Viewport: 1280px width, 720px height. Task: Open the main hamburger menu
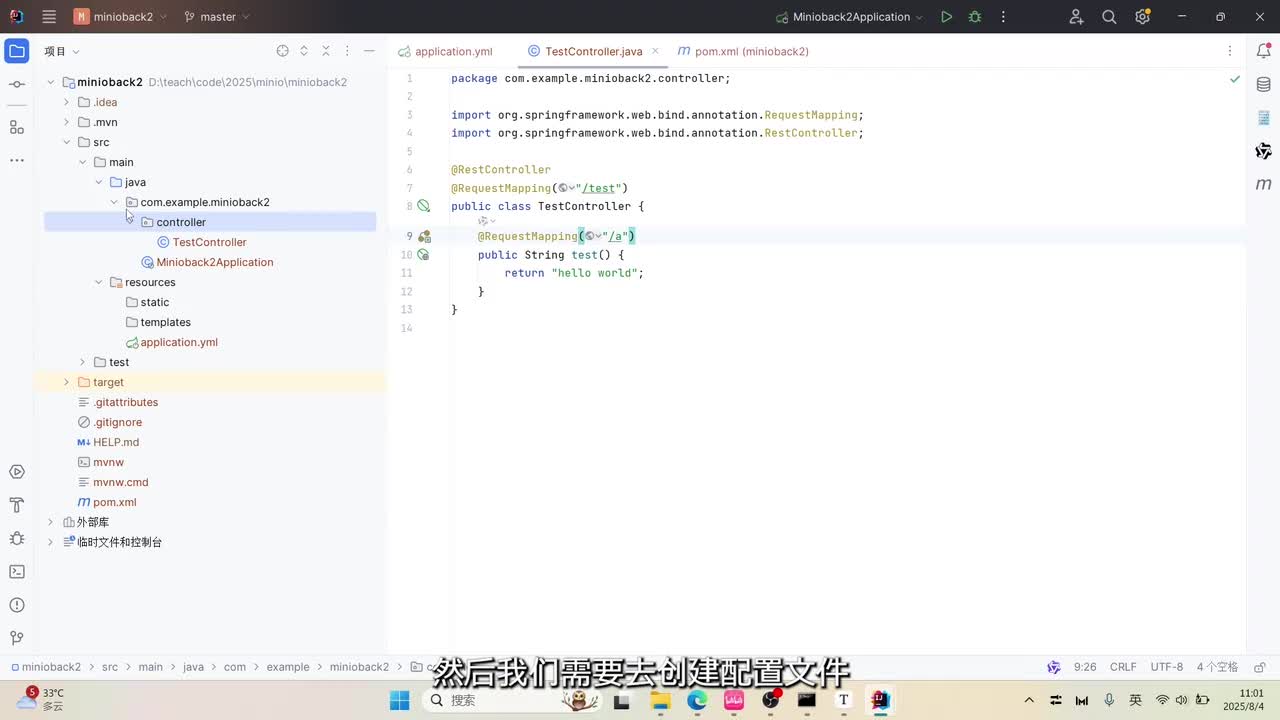point(49,17)
